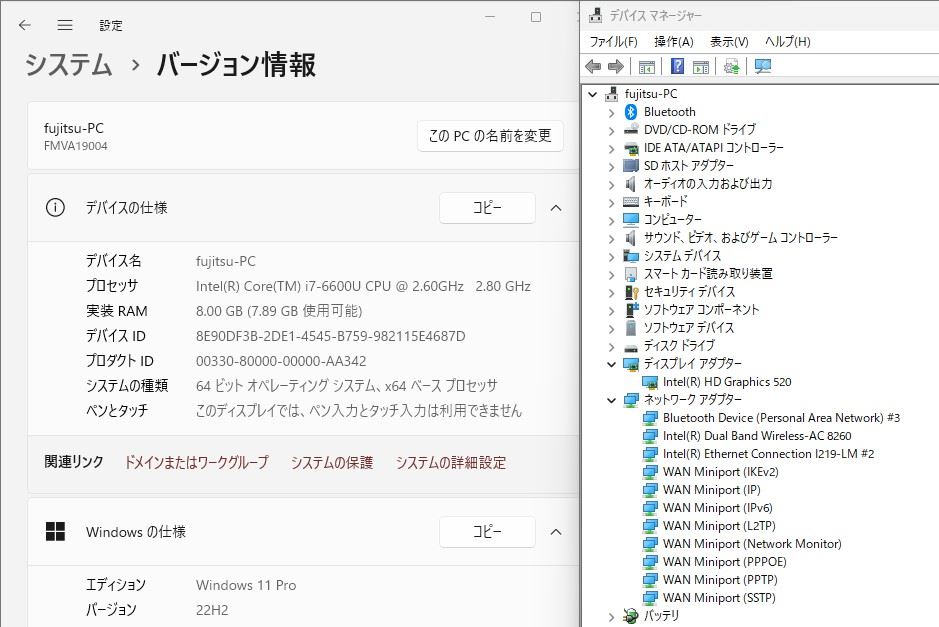Click the オーディオの入力および出力 speaker icon

tap(631, 184)
